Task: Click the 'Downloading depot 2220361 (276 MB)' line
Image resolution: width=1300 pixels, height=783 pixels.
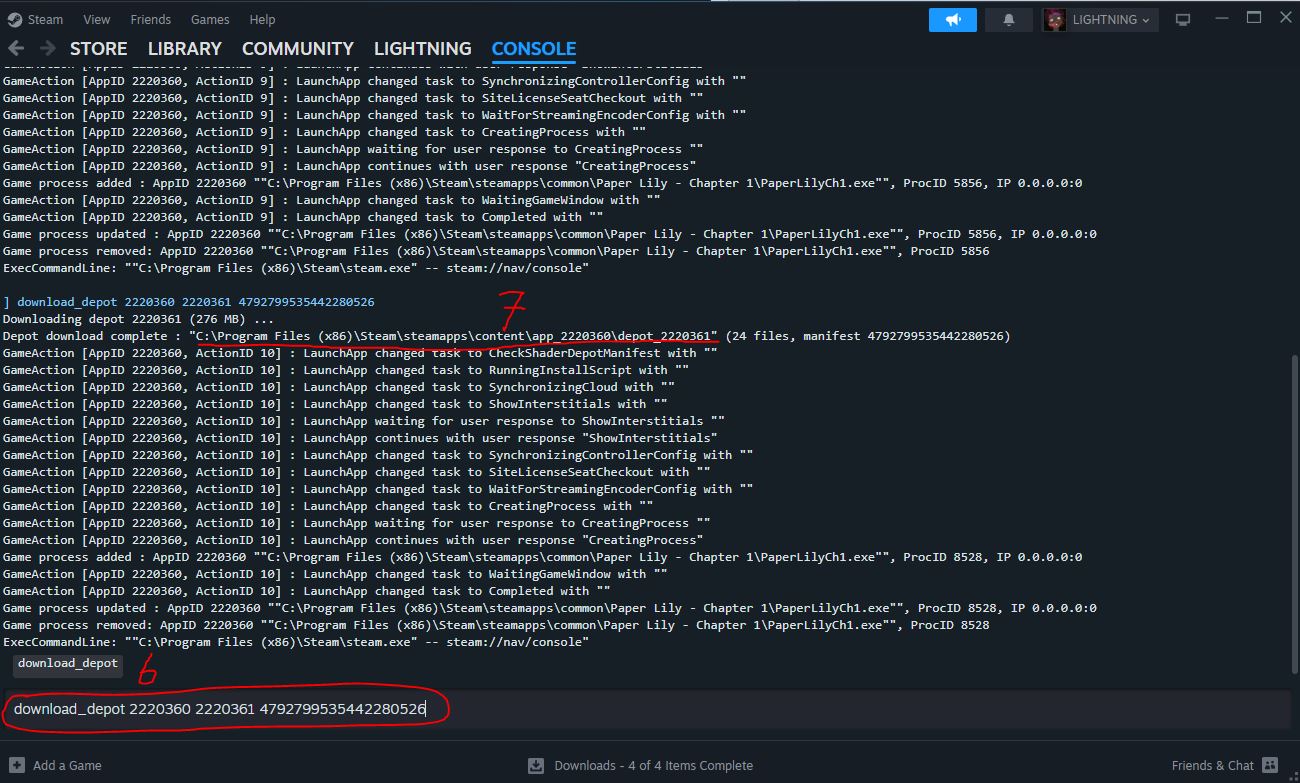Action: click(x=138, y=319)
